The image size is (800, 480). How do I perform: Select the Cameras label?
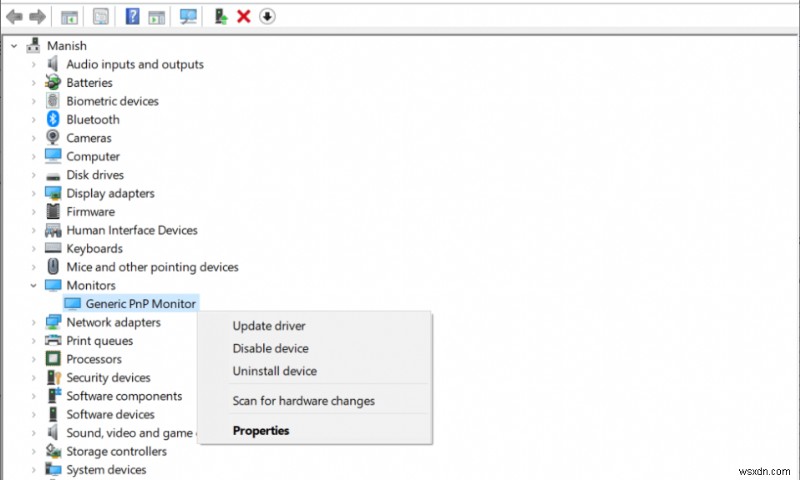(x=89, y=138)
